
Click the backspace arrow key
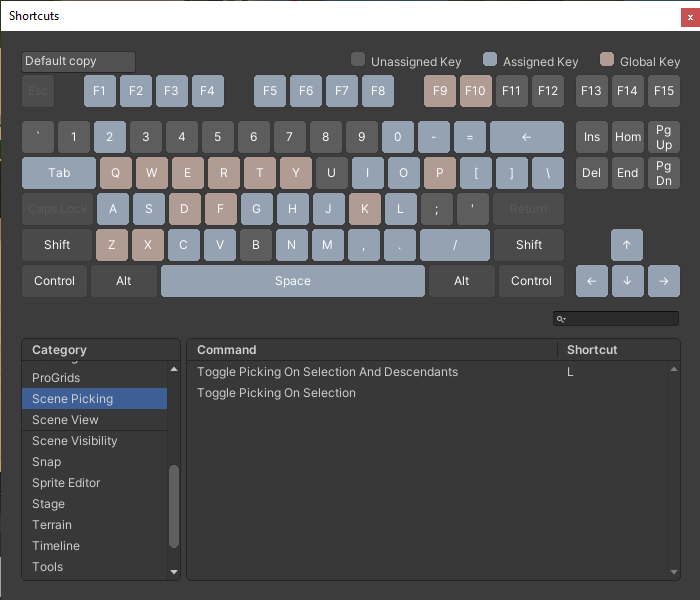click(527, 137)
